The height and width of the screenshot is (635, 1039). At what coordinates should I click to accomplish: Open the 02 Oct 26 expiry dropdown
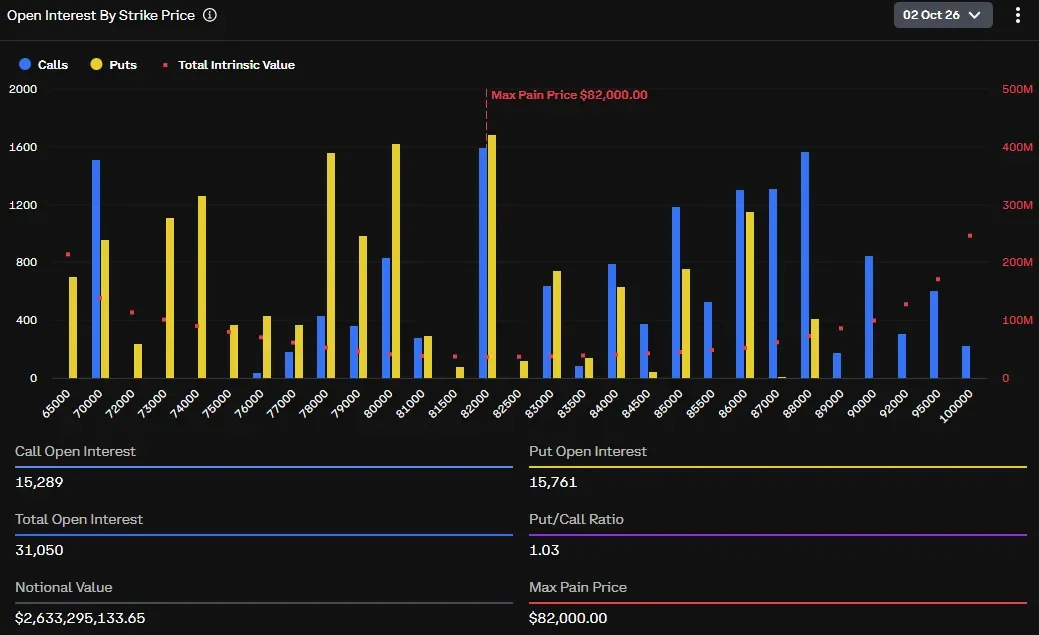click(x=943, y=15)
